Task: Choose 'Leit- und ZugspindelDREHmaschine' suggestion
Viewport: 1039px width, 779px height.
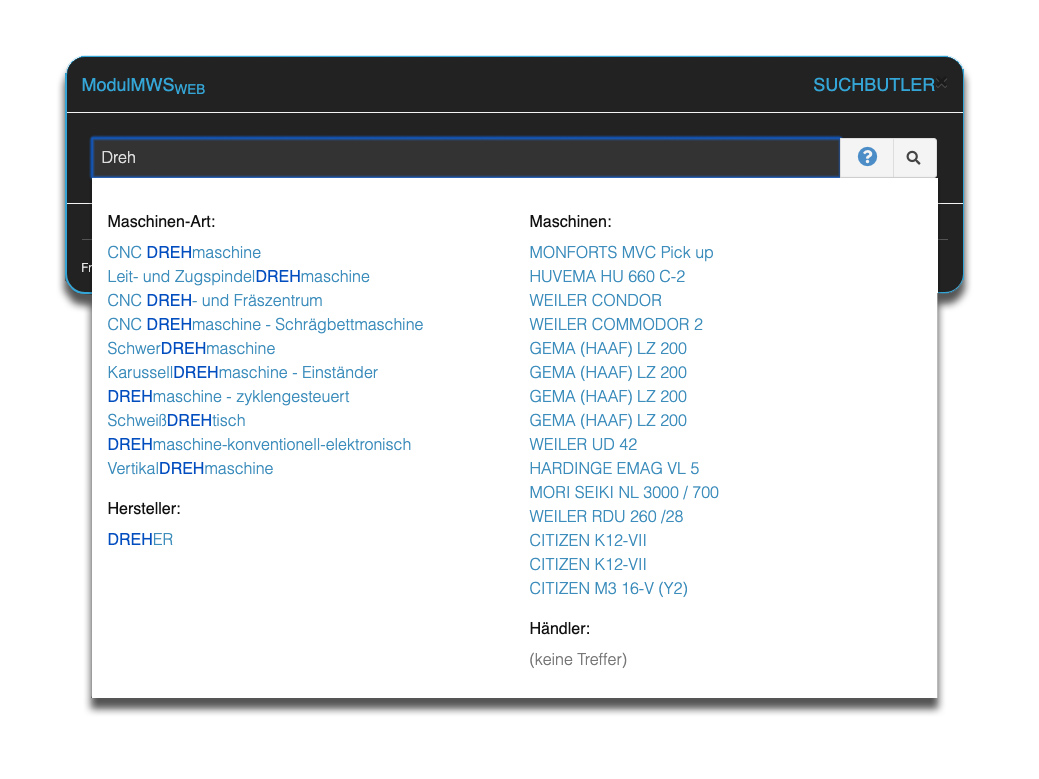Action: click(x=238, y=276)
